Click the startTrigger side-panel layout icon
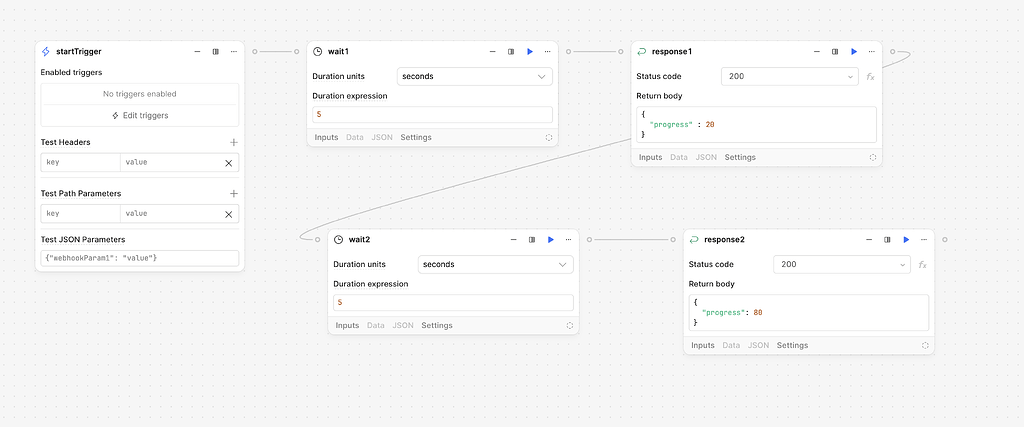1024x427 pixels. (x=216, y=52)
